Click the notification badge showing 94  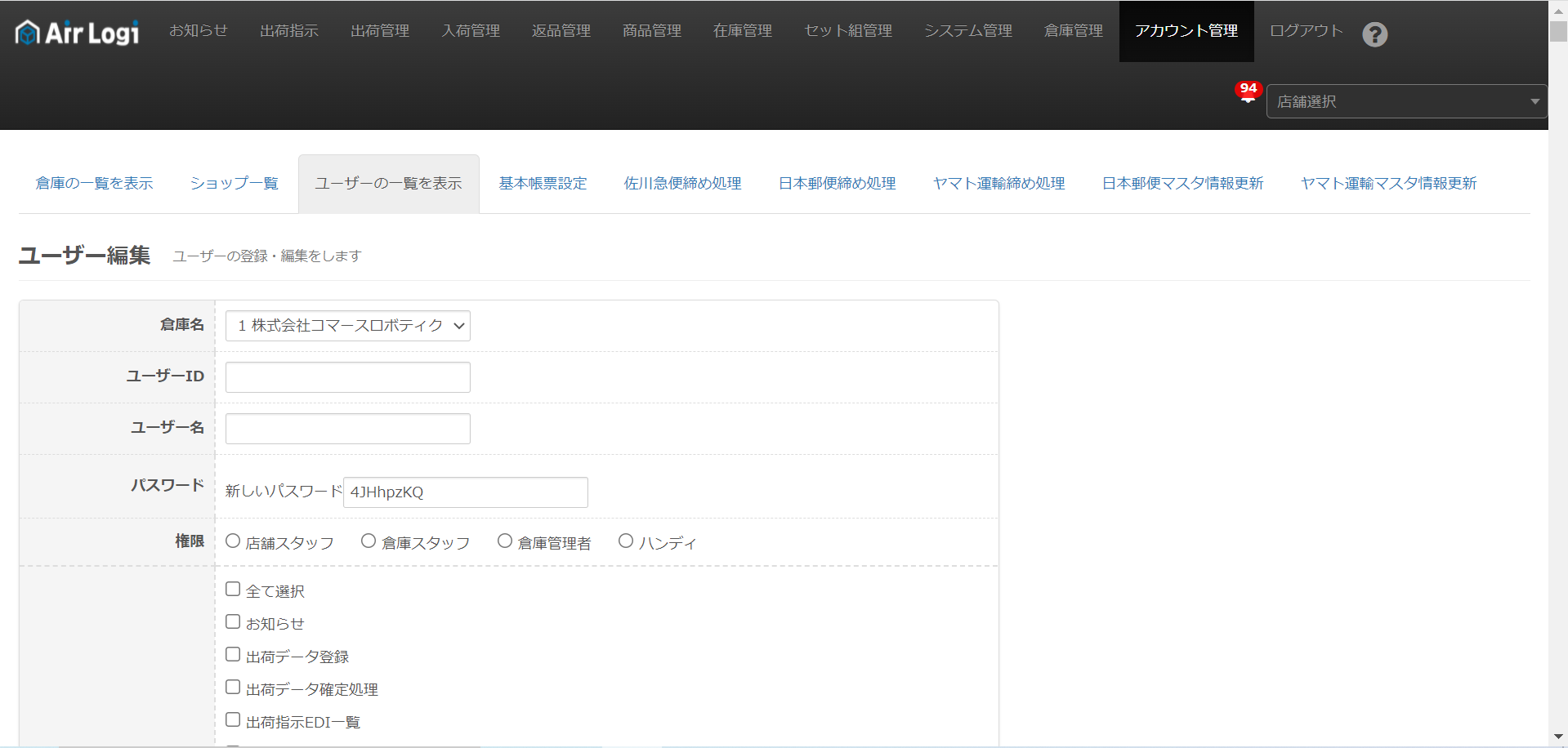point(1246,90)
